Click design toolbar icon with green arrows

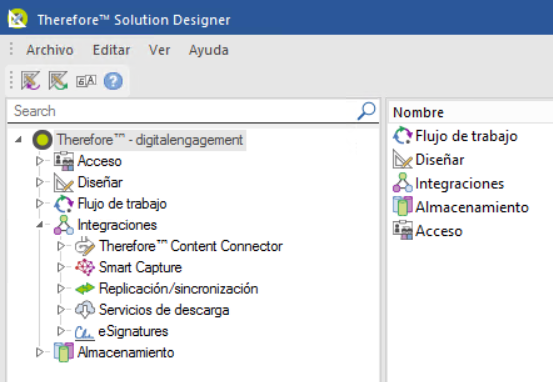(58, 81)
